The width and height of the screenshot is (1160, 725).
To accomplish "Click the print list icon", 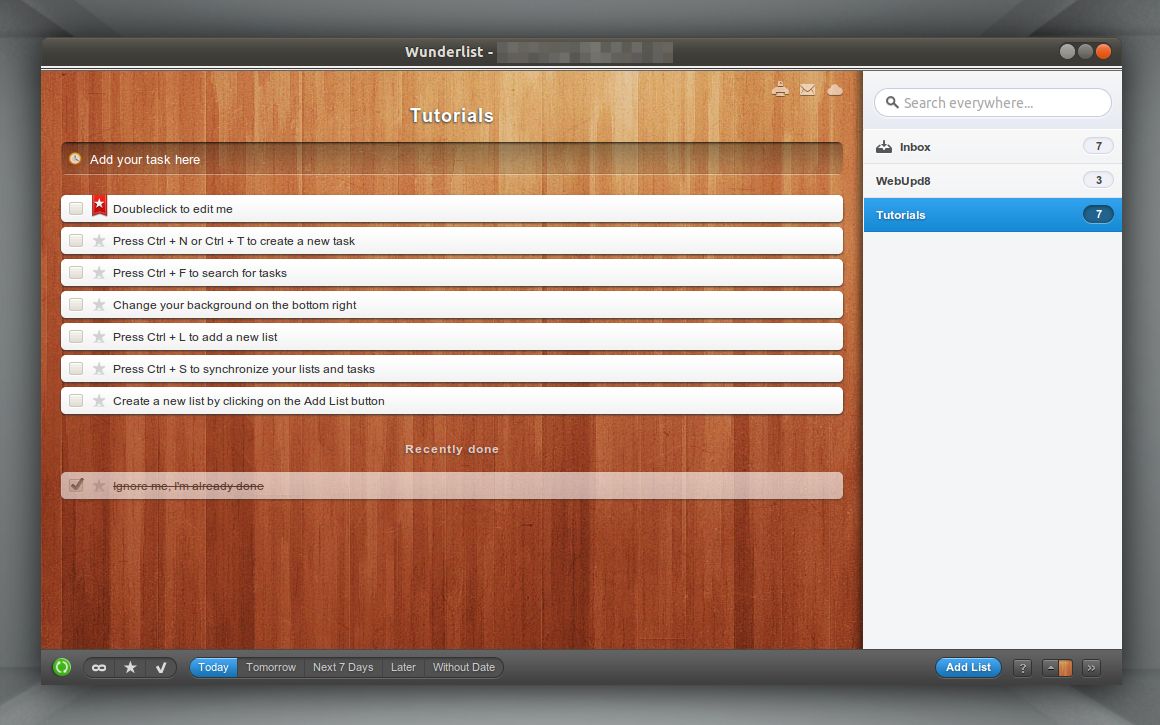I will tap(780, 90).
